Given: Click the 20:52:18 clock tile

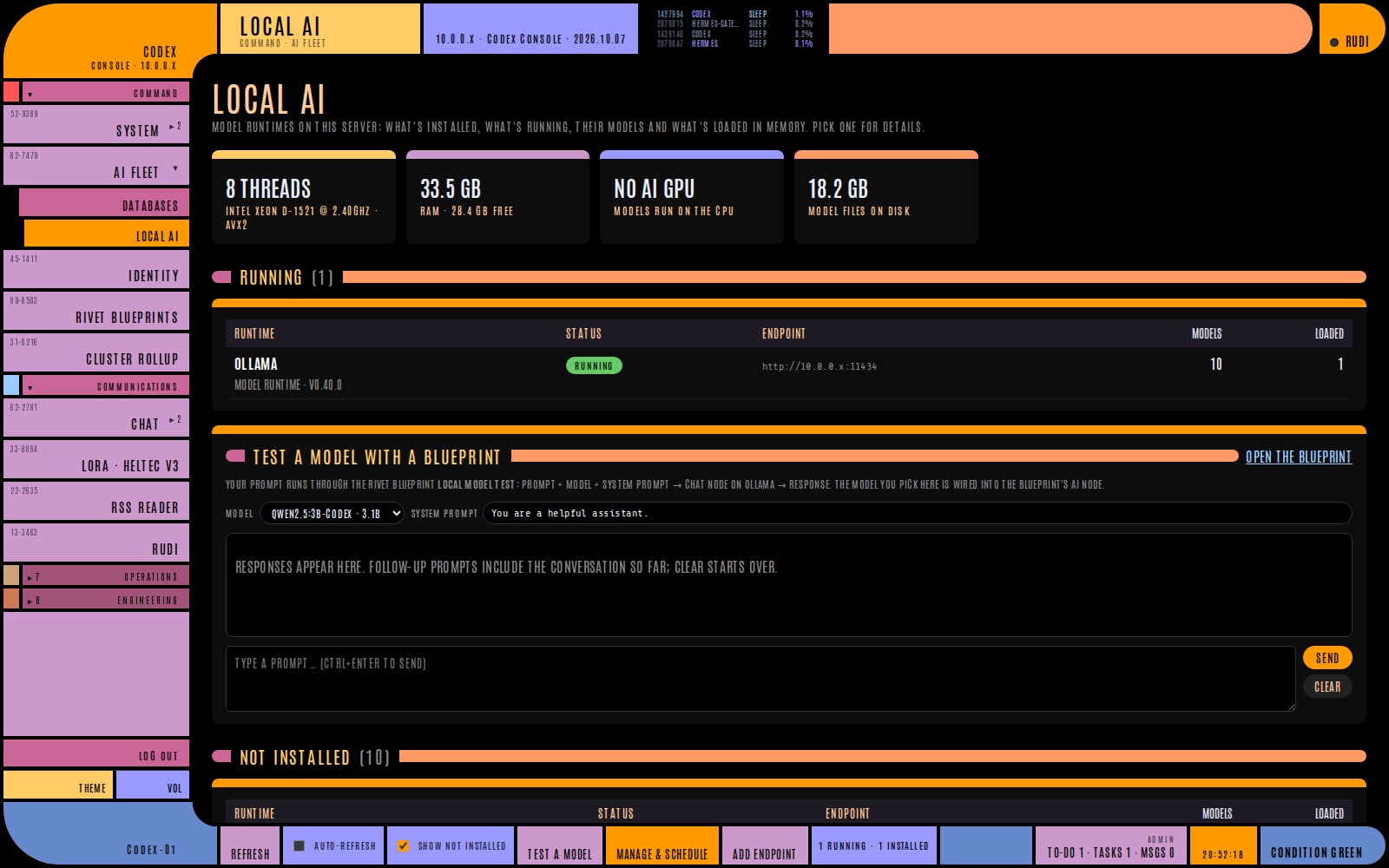Looking at the screenshot, I should 1223,845.
